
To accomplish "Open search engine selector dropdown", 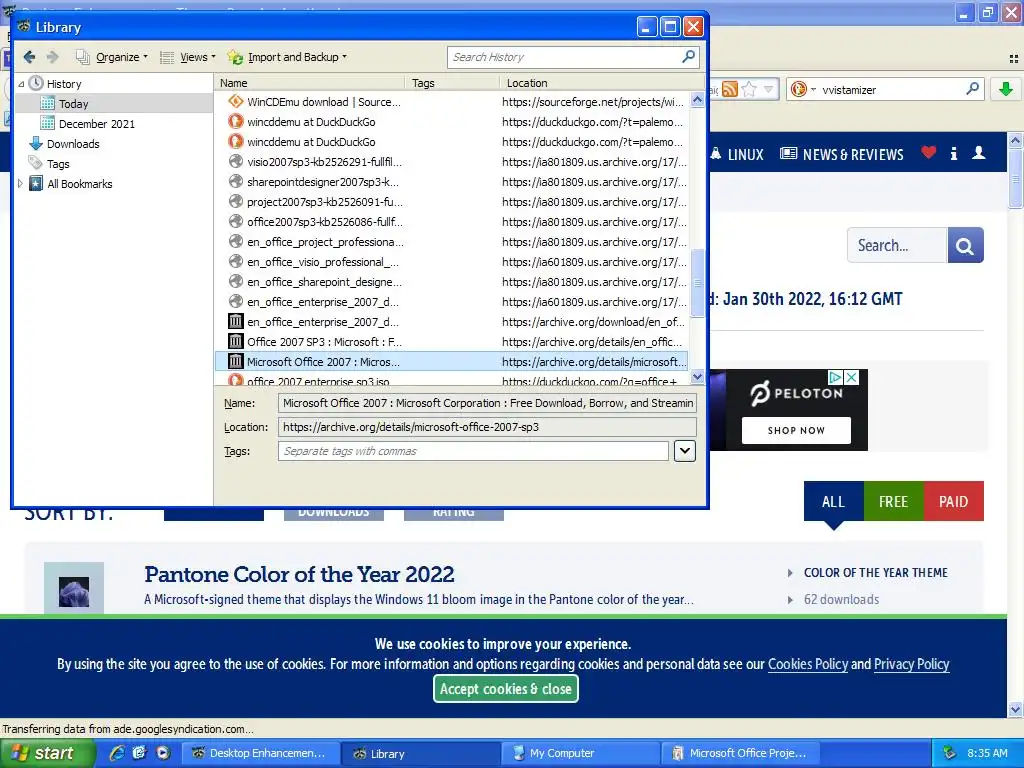I will 802,89.
